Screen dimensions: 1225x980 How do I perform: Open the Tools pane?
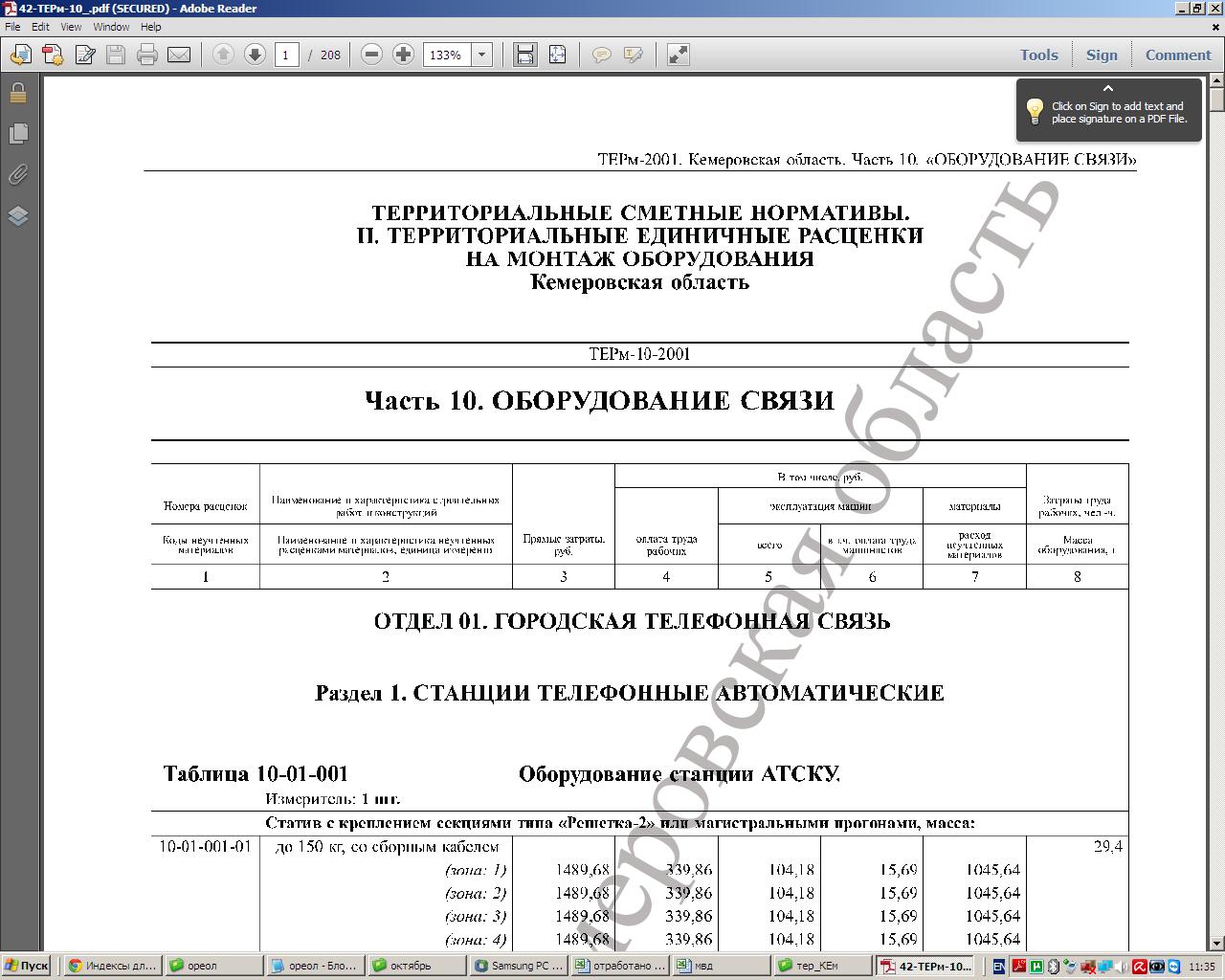pyautogui.click(x=1038, y=55)
